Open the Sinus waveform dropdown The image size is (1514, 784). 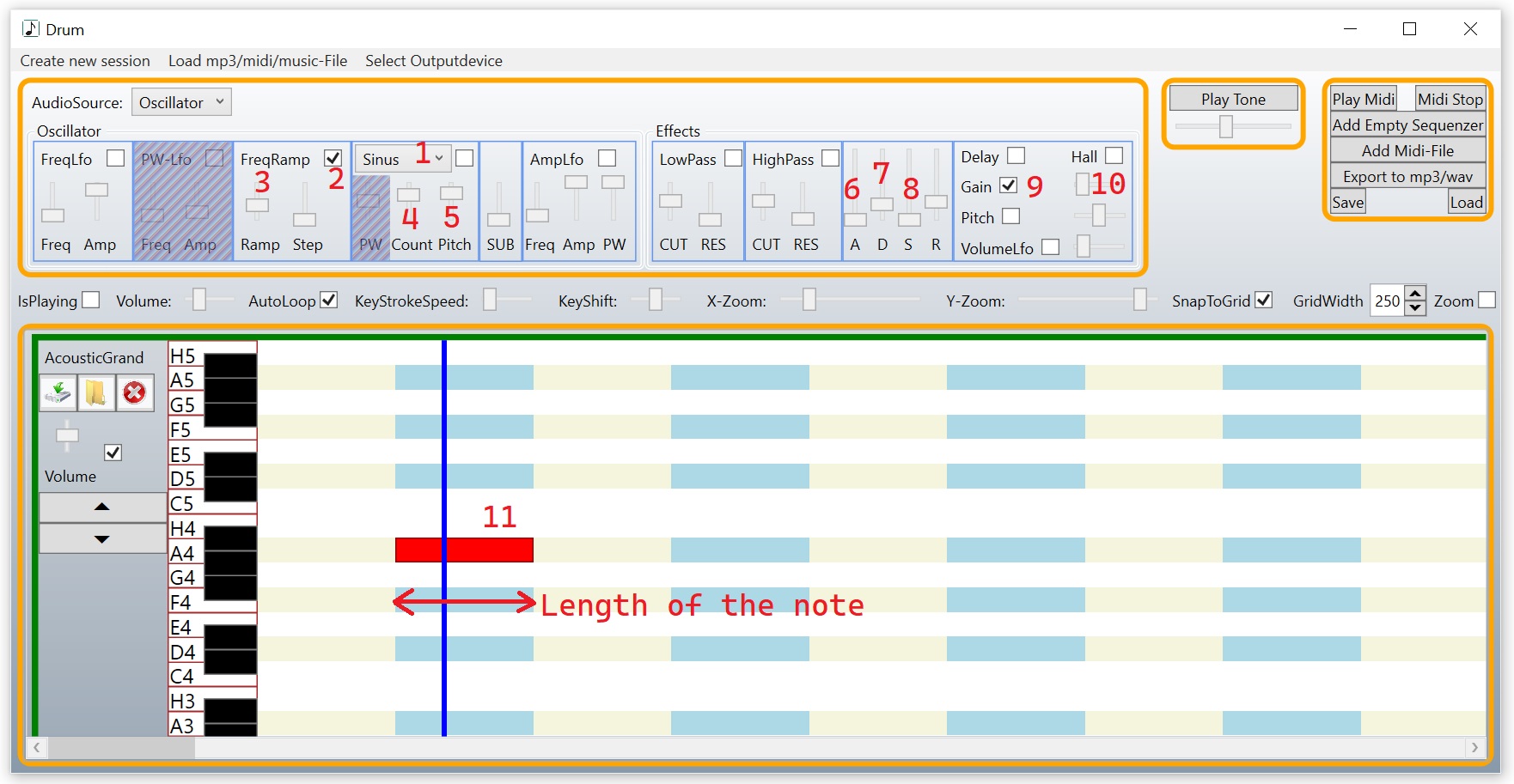click(x=402, y=159)
